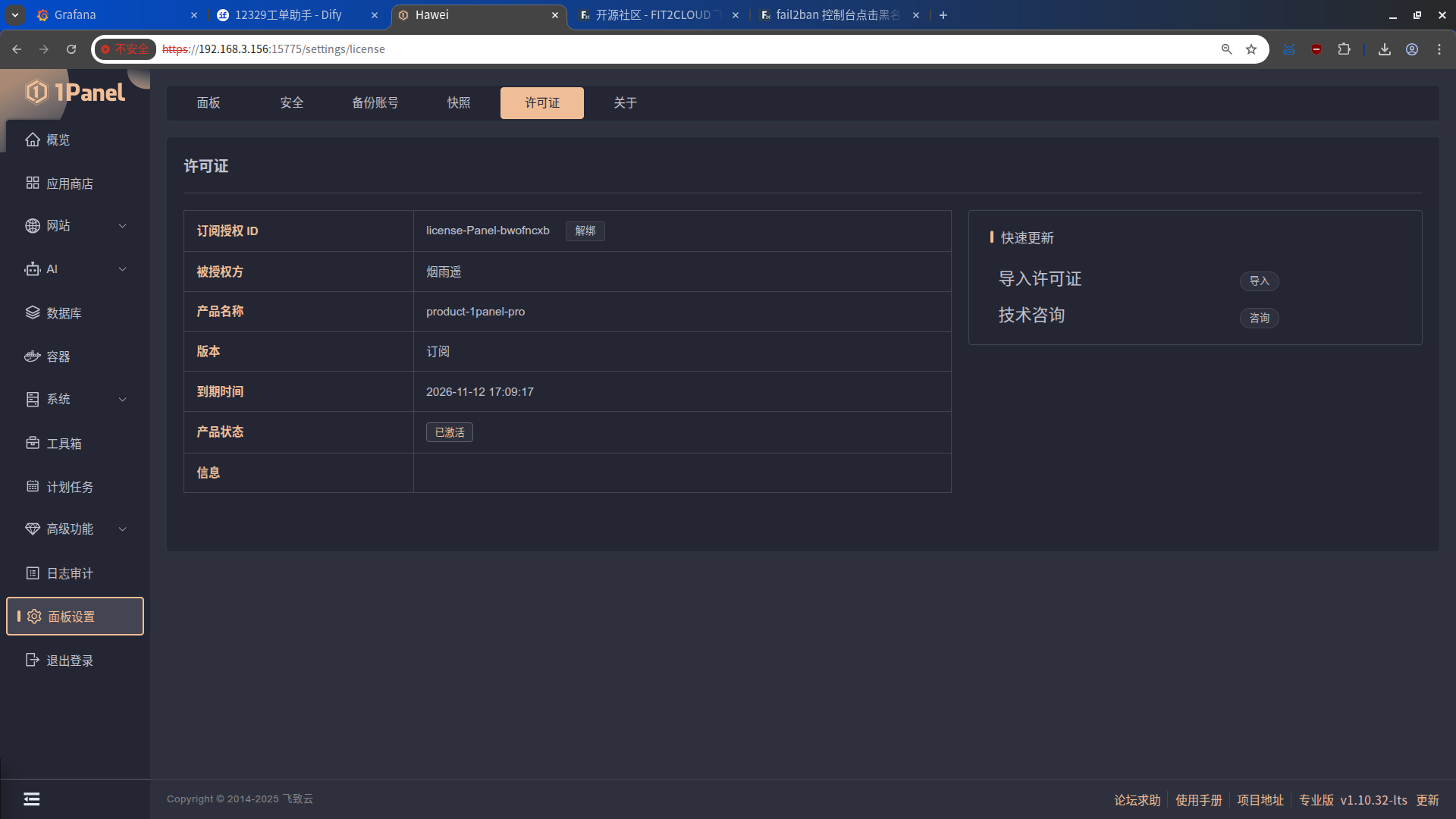Viewport: 1456px width, 819px height.
Task: Open the 使用手册 footer link
Action: pos(1198,800)
